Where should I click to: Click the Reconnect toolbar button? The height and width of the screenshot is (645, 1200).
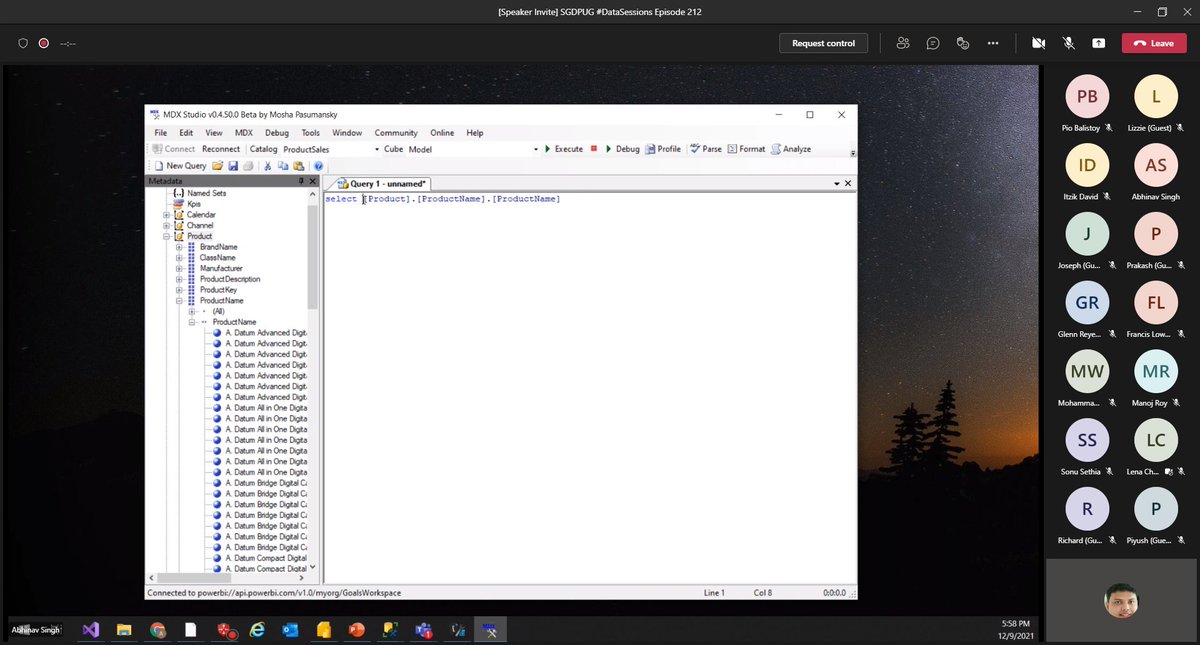221,149
